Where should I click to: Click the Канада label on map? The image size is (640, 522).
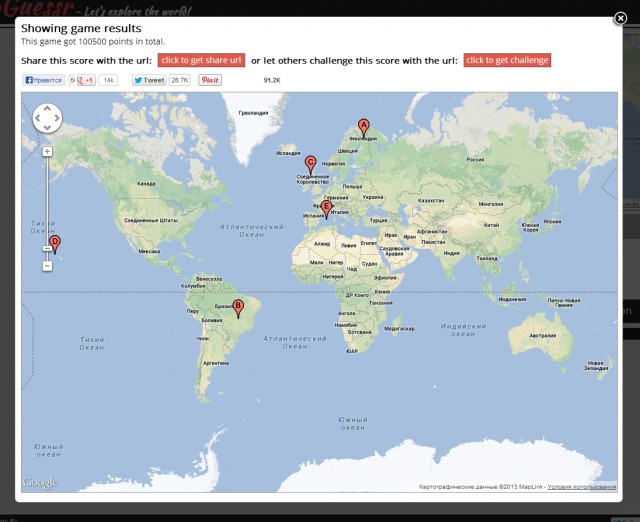[x=146, y=183]
